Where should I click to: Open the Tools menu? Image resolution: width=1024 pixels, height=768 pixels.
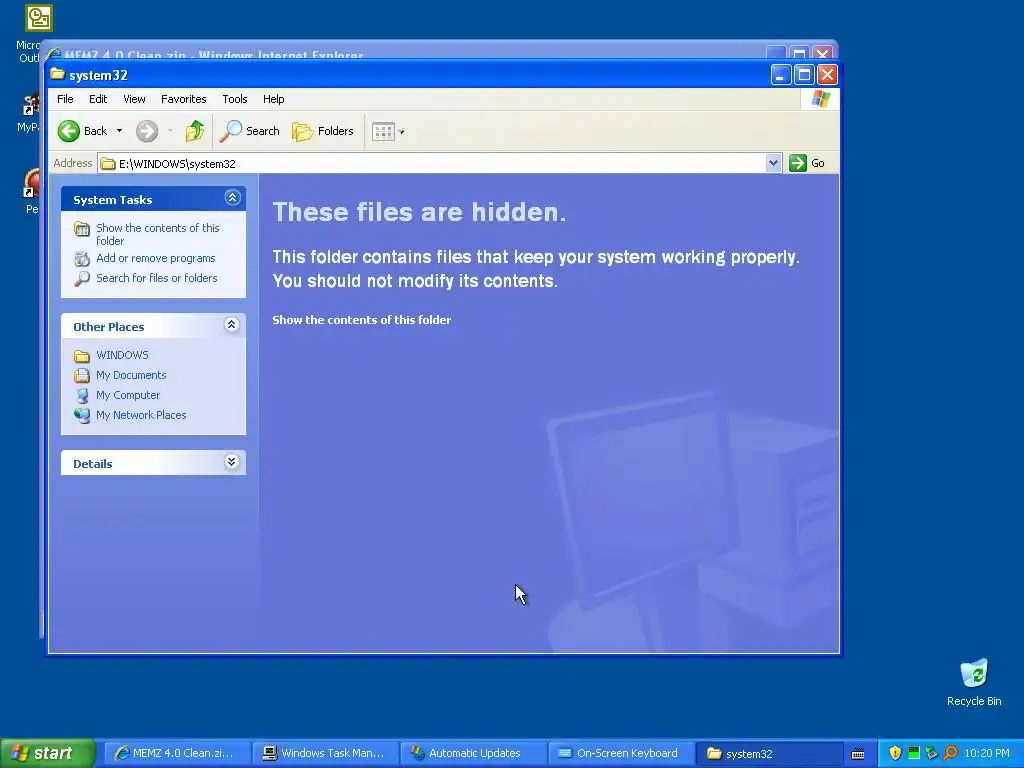point(234,99)
